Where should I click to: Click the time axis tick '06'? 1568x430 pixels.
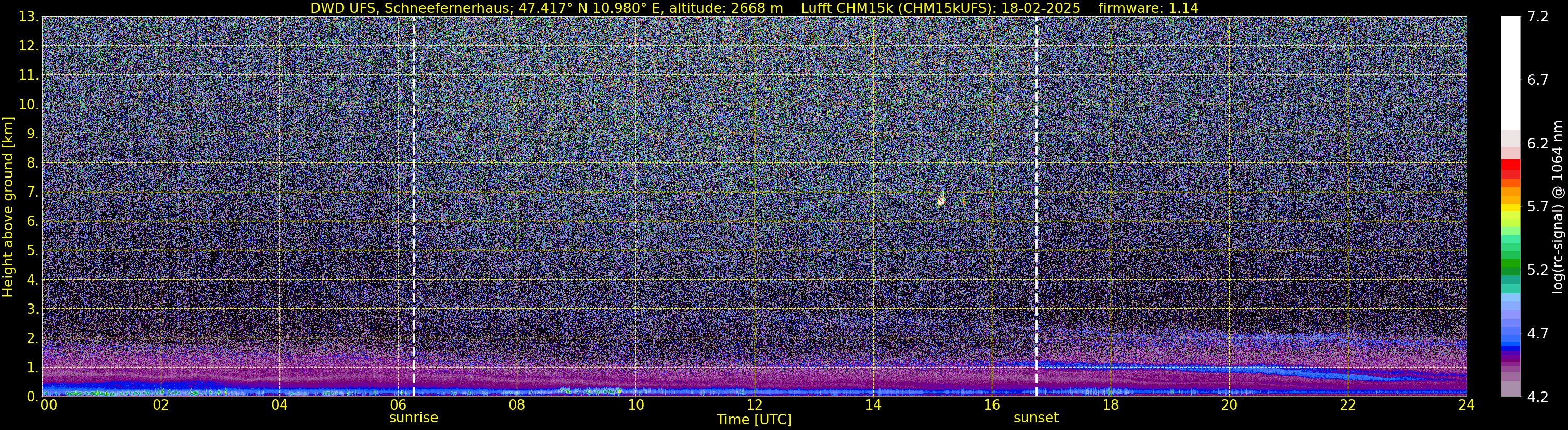point(398,405)
